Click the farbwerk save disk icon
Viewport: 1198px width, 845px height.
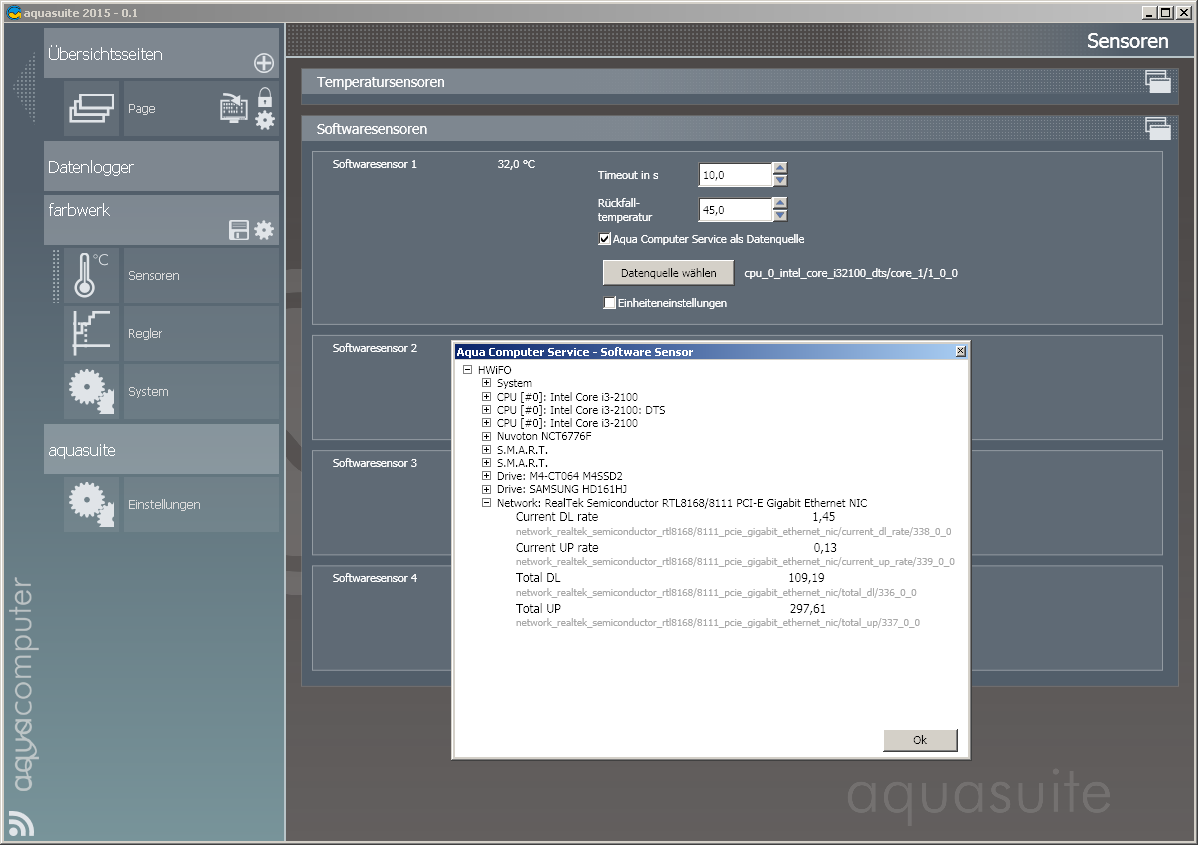[239, 230]
